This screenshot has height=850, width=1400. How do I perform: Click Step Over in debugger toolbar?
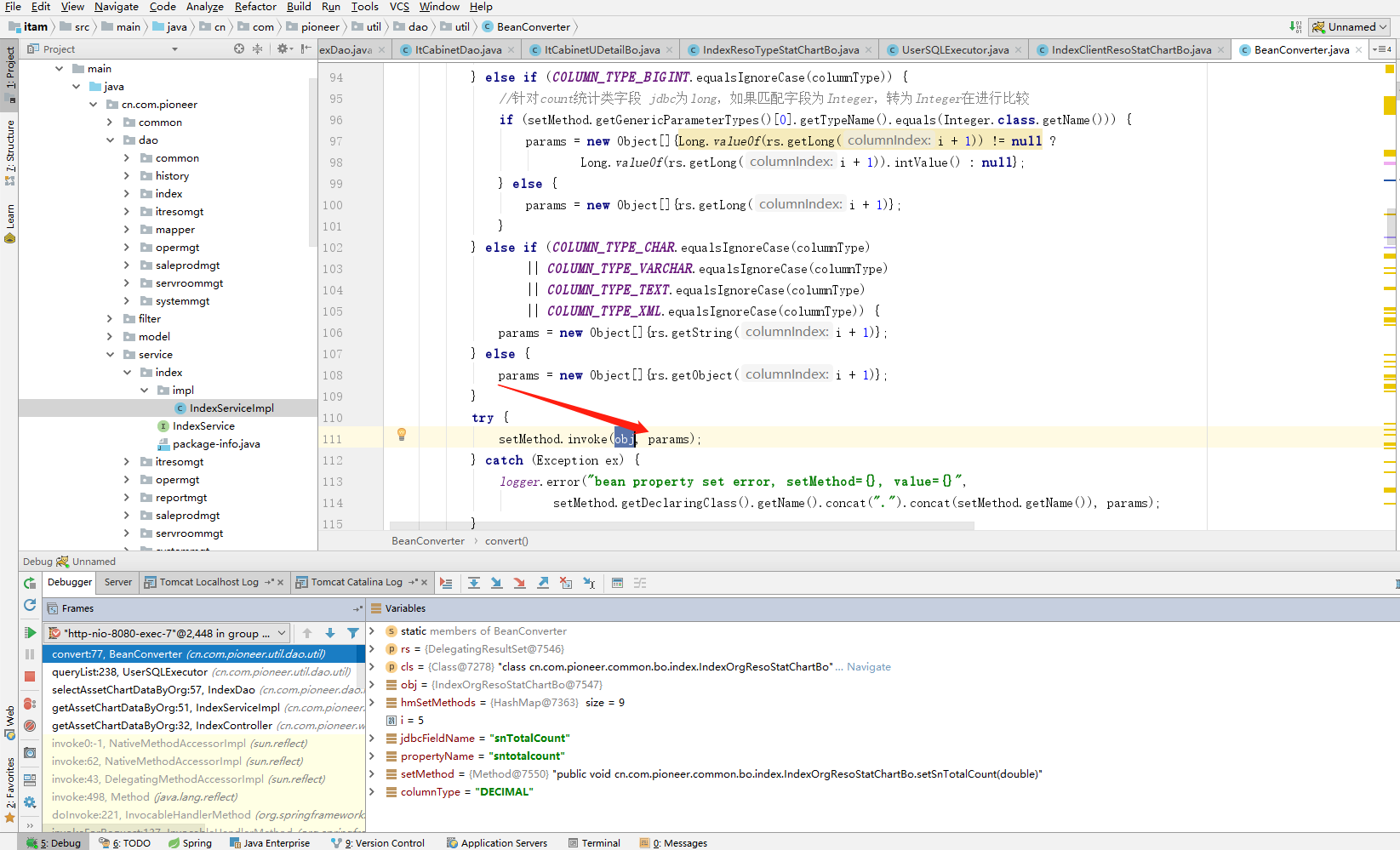(x=474, y=583)
